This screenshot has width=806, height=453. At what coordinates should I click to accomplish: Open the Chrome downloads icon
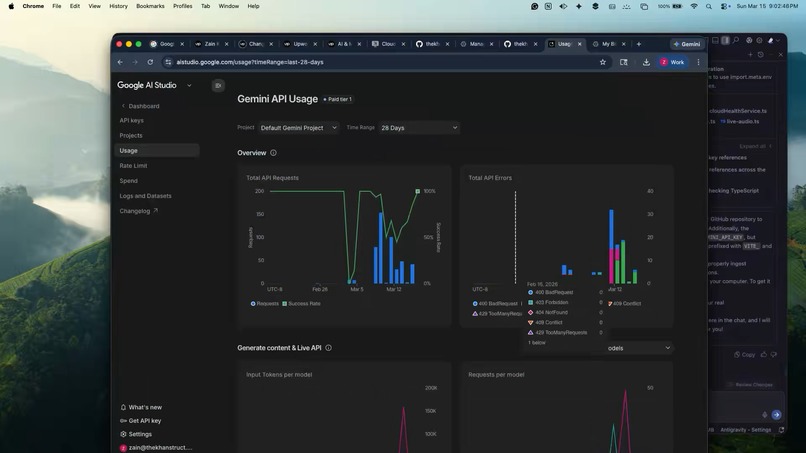pos(646,62)
